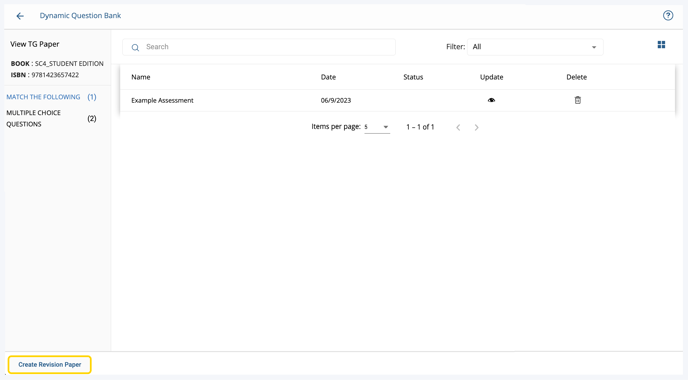Go back using the left arrow icon
This screenshot has width=688, height=380.
point(20,16)
